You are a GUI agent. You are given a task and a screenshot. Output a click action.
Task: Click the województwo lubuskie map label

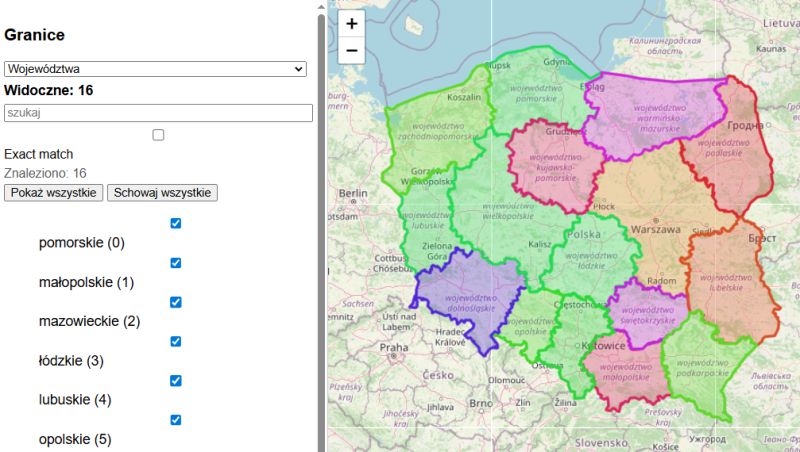pos(427,220)
